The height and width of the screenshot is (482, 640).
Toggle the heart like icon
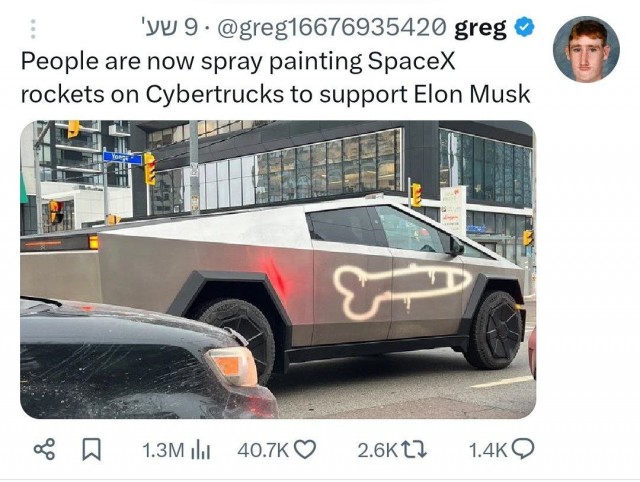coord(305,449)
